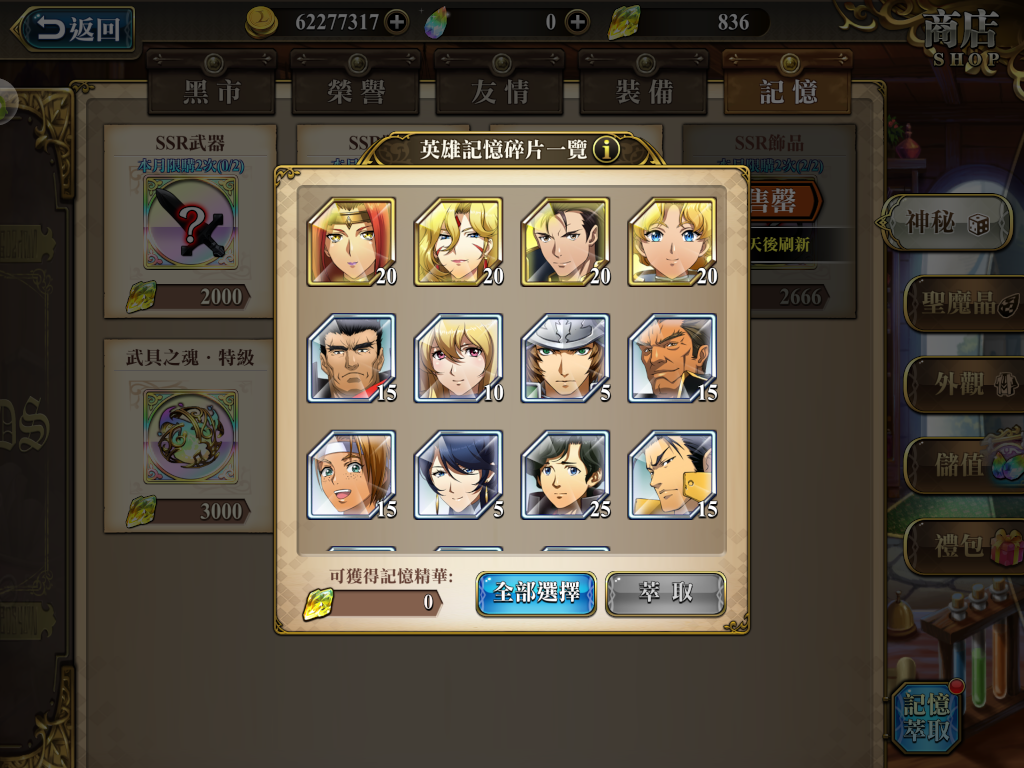Screen dimensions: 1024x768
Task: Click the 全部選擇 button
Action: pos(536,593)
